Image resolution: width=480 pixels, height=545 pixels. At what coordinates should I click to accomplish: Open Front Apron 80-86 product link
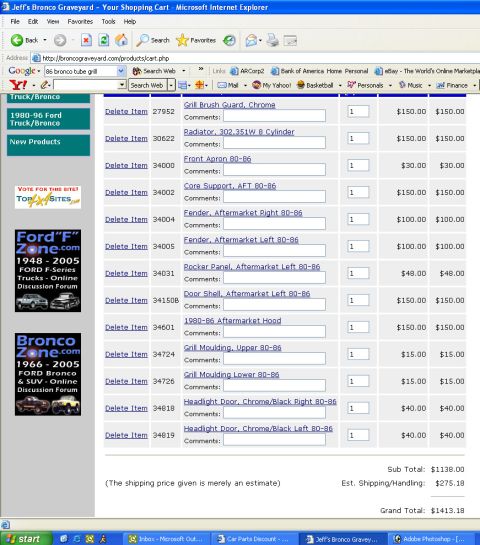pos(217,159)
